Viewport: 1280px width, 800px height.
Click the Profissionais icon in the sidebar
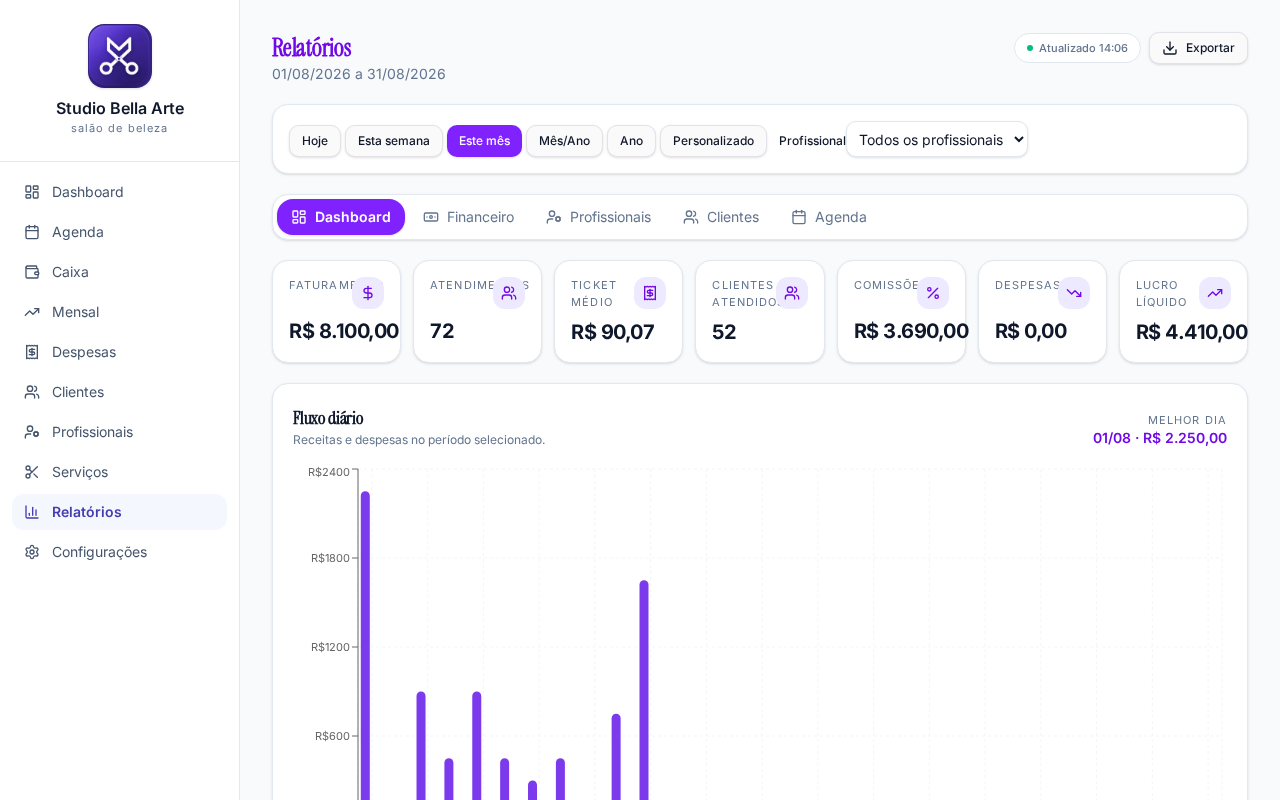[x=32, y=432]
